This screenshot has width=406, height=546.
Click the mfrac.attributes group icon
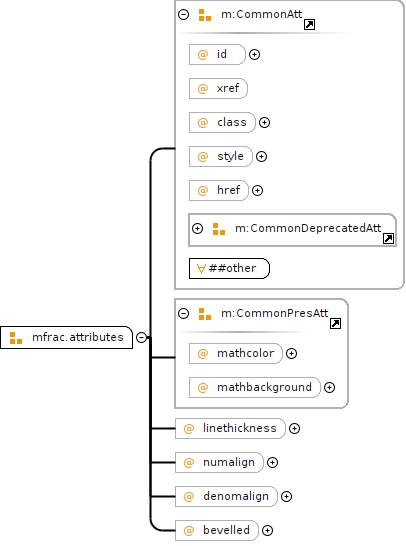click(16, 338)
